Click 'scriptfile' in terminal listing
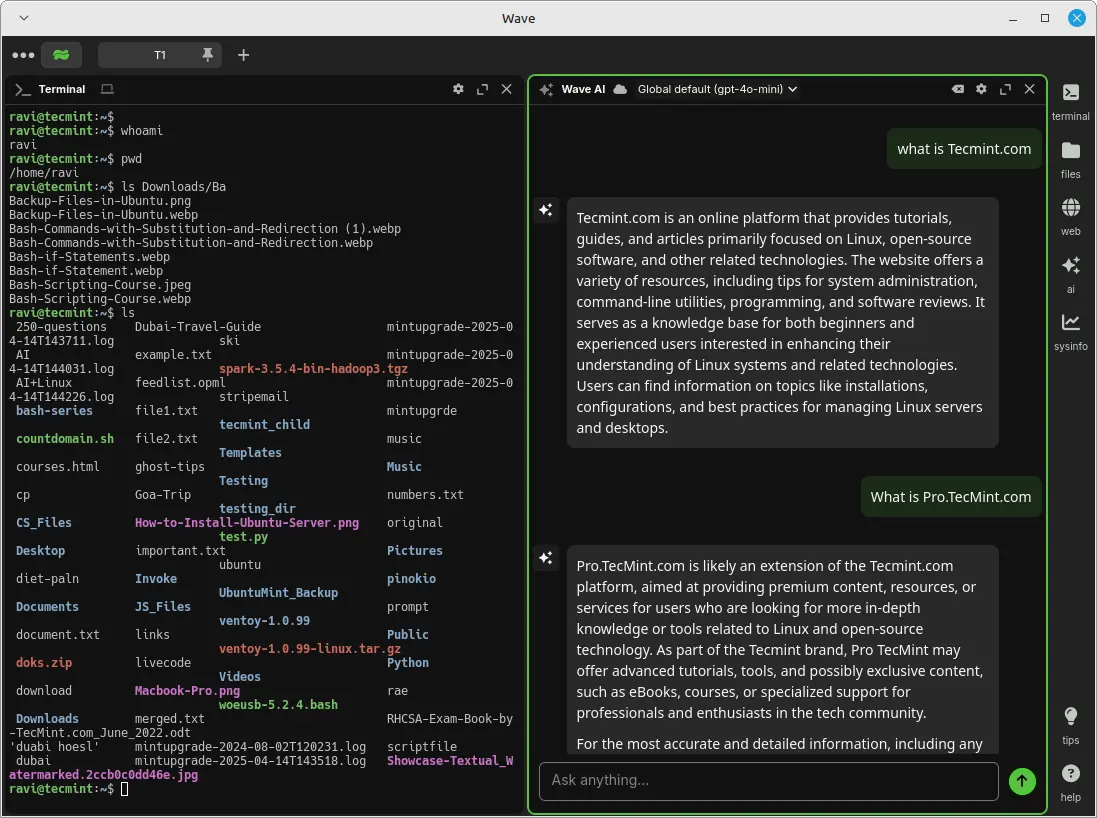Screen dimensions: 1097x818 pos(421,747)
